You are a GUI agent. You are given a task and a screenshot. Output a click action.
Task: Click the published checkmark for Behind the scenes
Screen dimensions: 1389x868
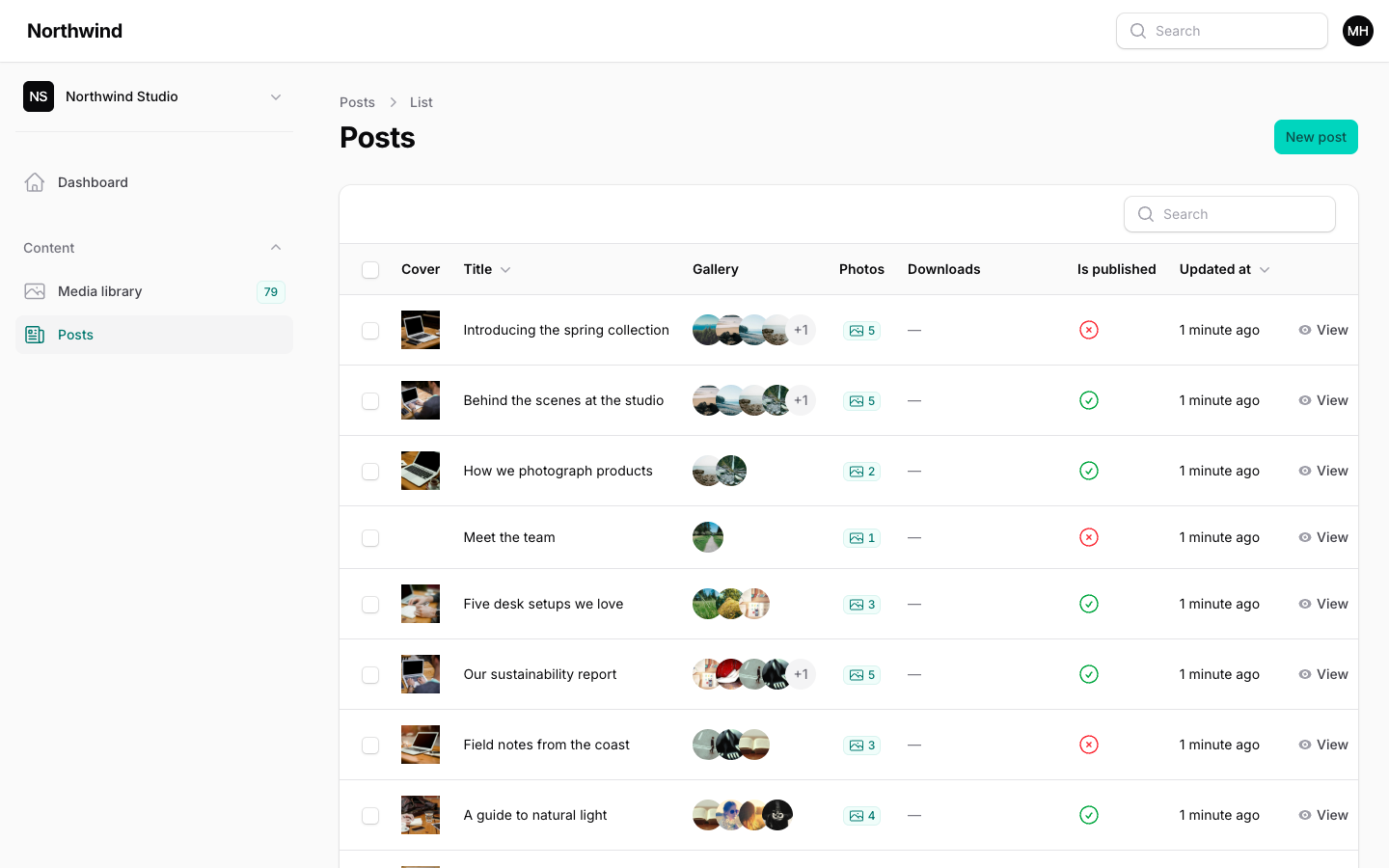coord(1089,400)
